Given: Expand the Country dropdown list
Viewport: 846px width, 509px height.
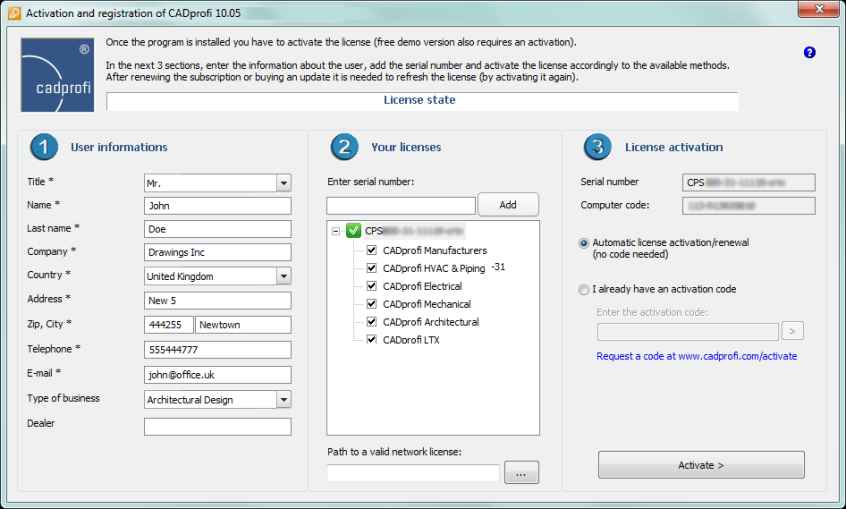Looking at the screenshot, I should click(x=283, y=275).
